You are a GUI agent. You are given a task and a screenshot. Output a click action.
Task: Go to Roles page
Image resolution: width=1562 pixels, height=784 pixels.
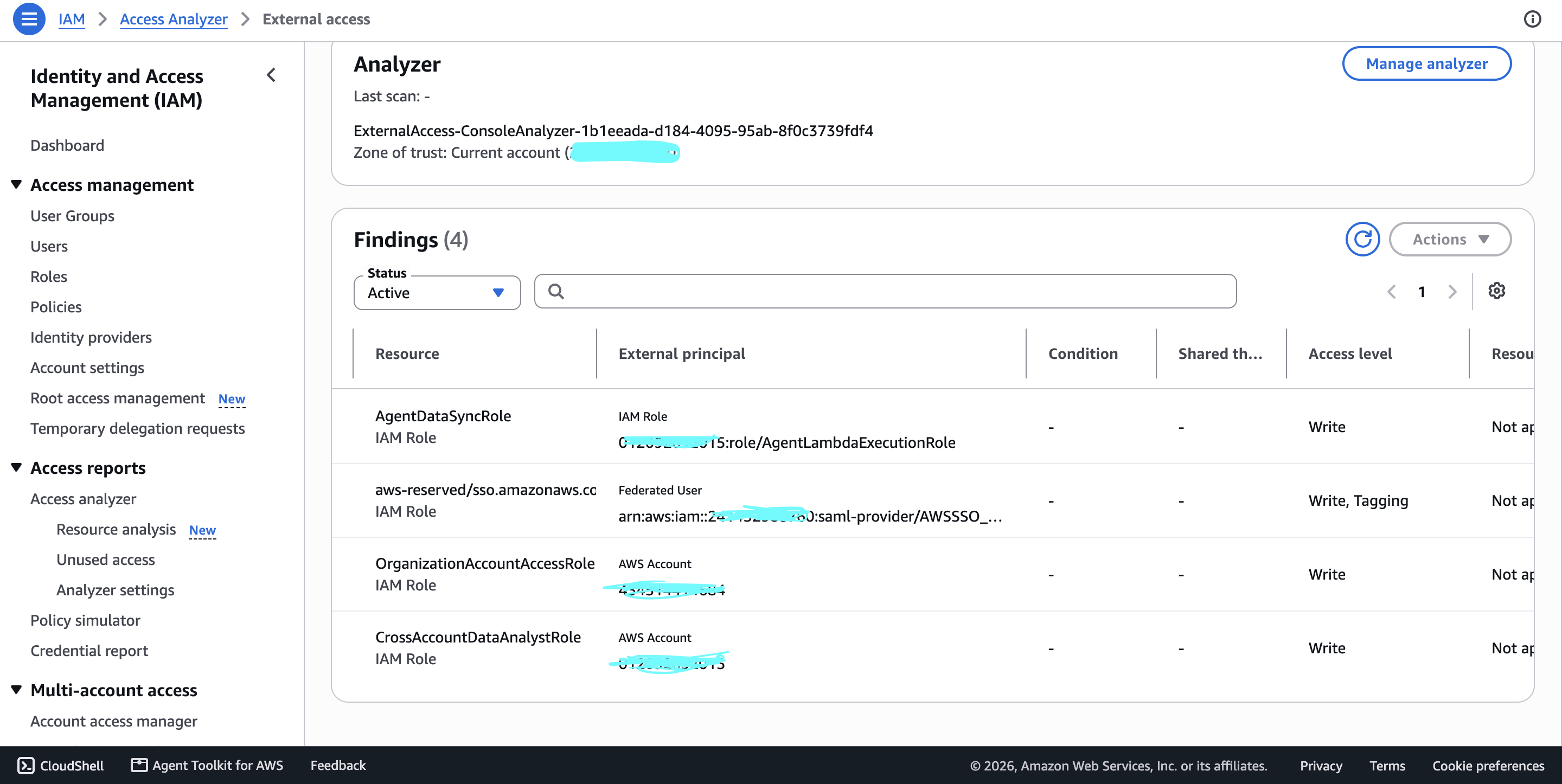click(48, 277)
